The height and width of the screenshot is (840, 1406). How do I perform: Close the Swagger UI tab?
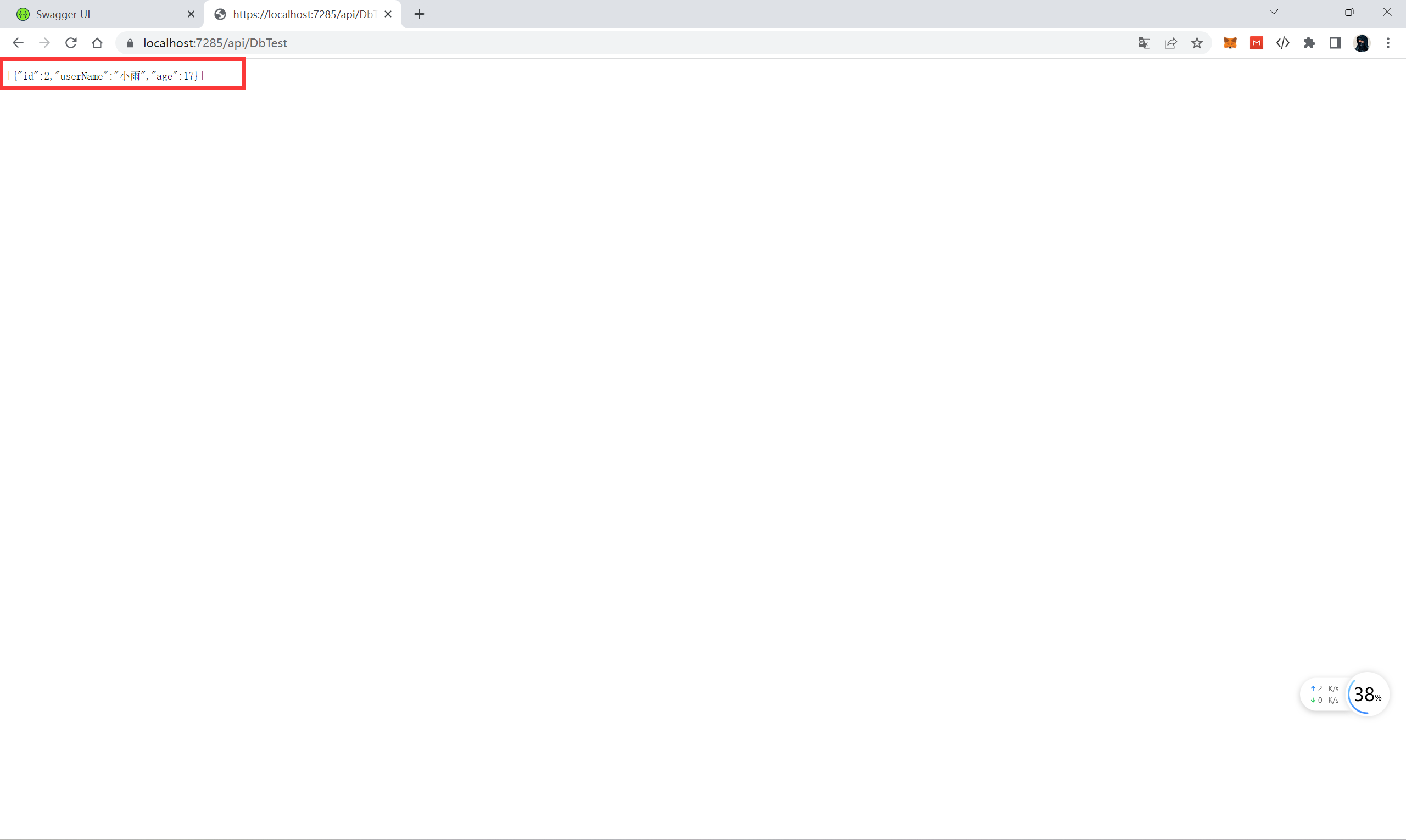[x=191, y=14]
